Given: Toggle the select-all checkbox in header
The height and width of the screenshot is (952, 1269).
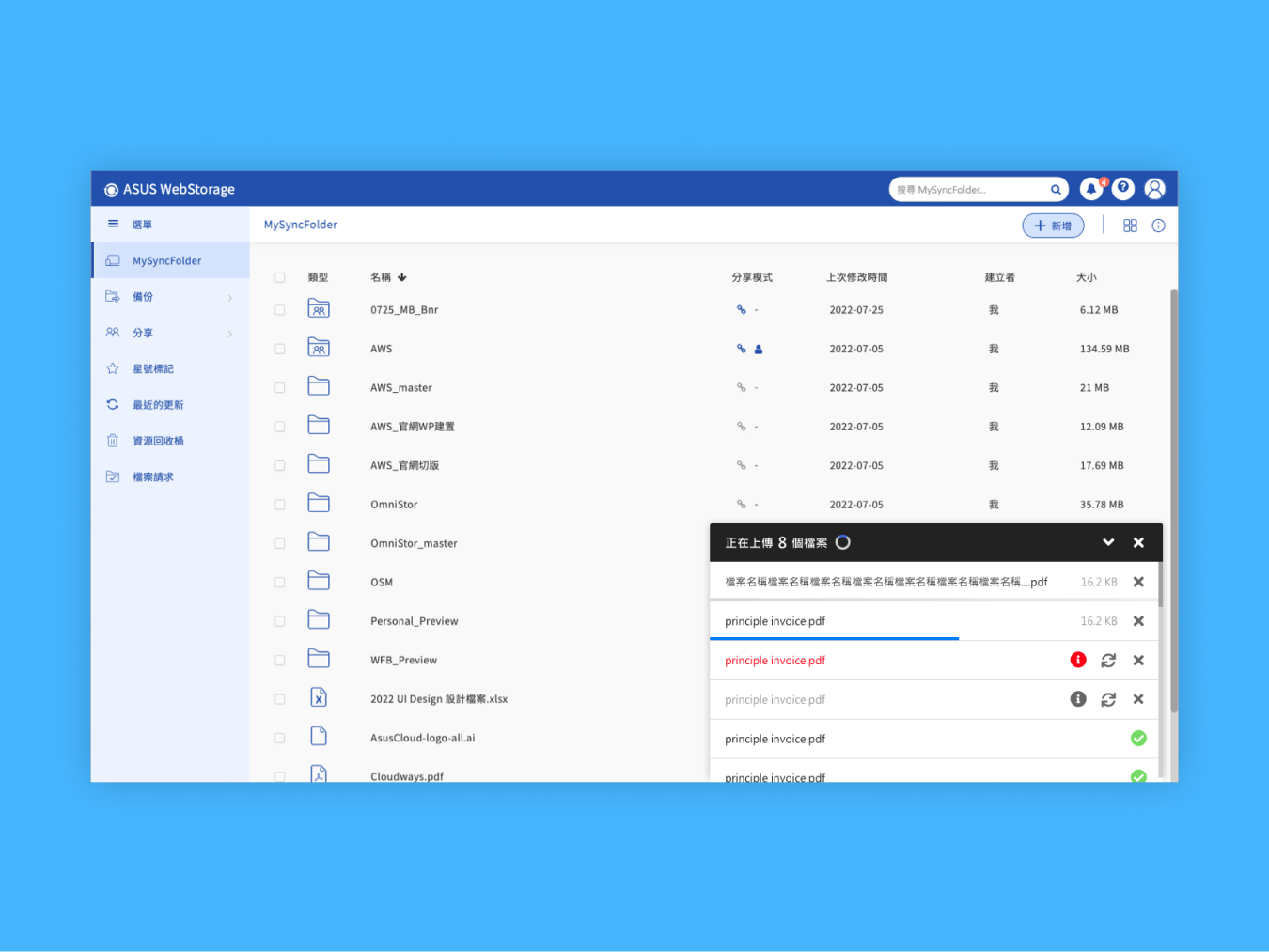Looking at the screenshot, I should pos(279,277).
